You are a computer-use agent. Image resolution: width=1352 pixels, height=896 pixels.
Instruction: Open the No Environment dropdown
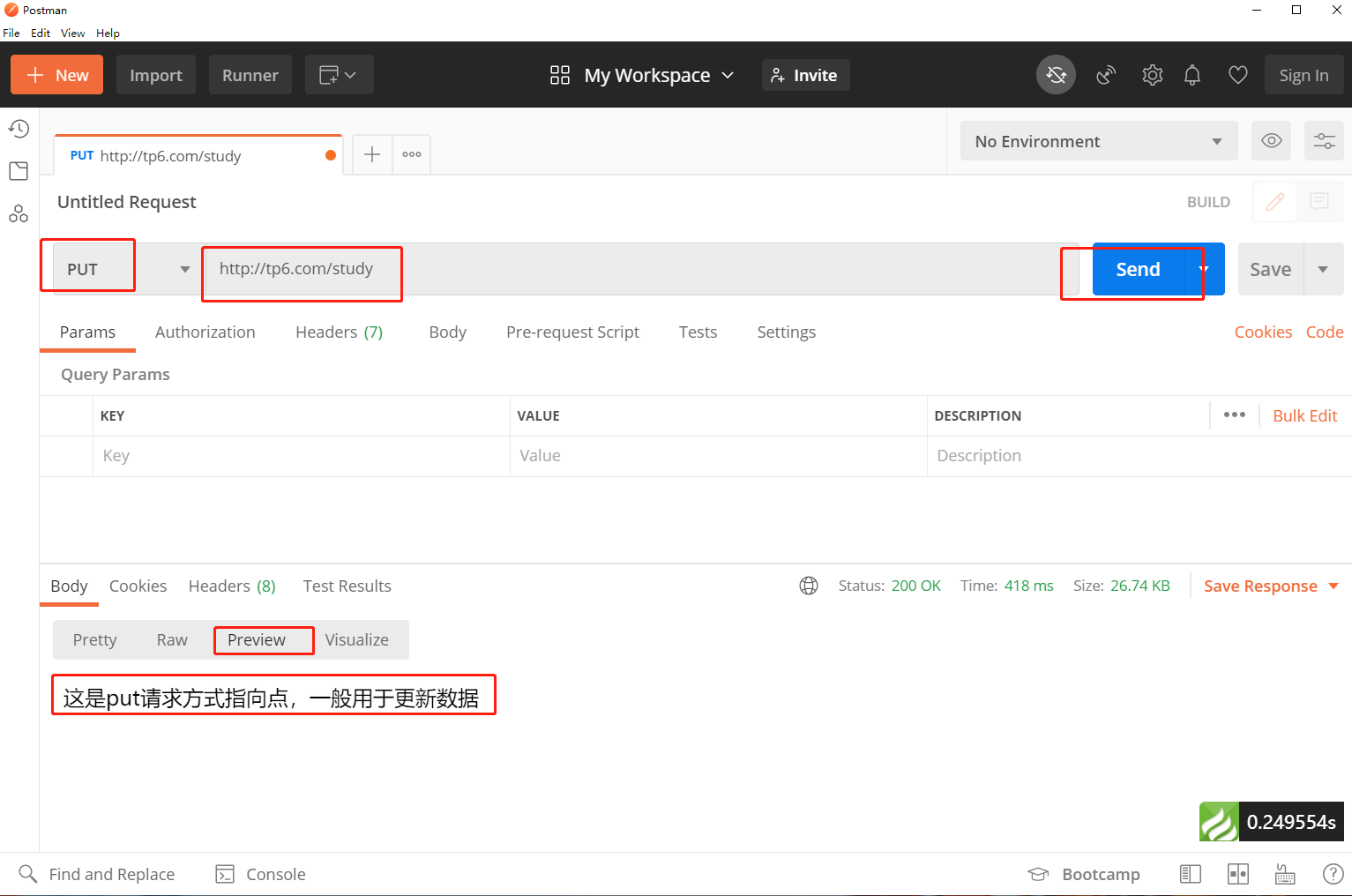coord(1099,141)
